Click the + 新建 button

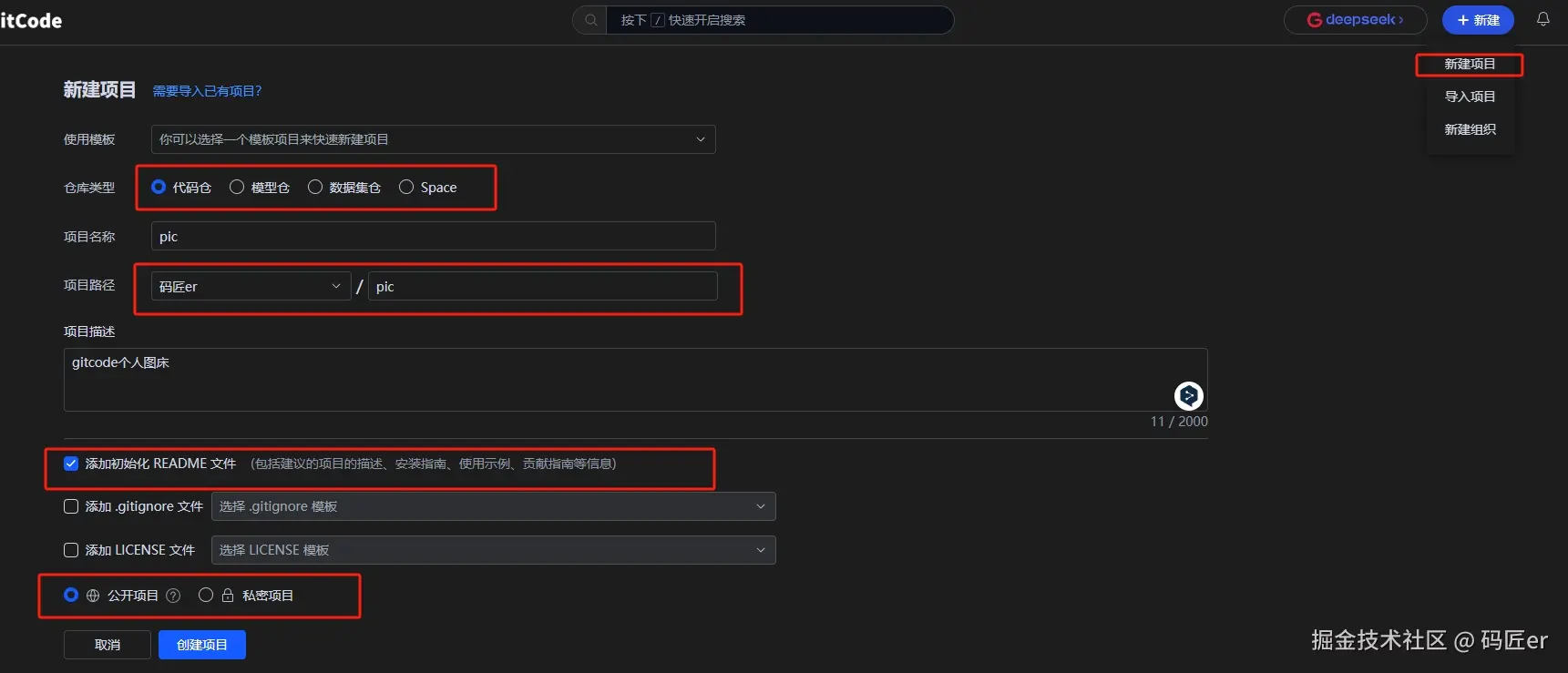(1478, 20)
